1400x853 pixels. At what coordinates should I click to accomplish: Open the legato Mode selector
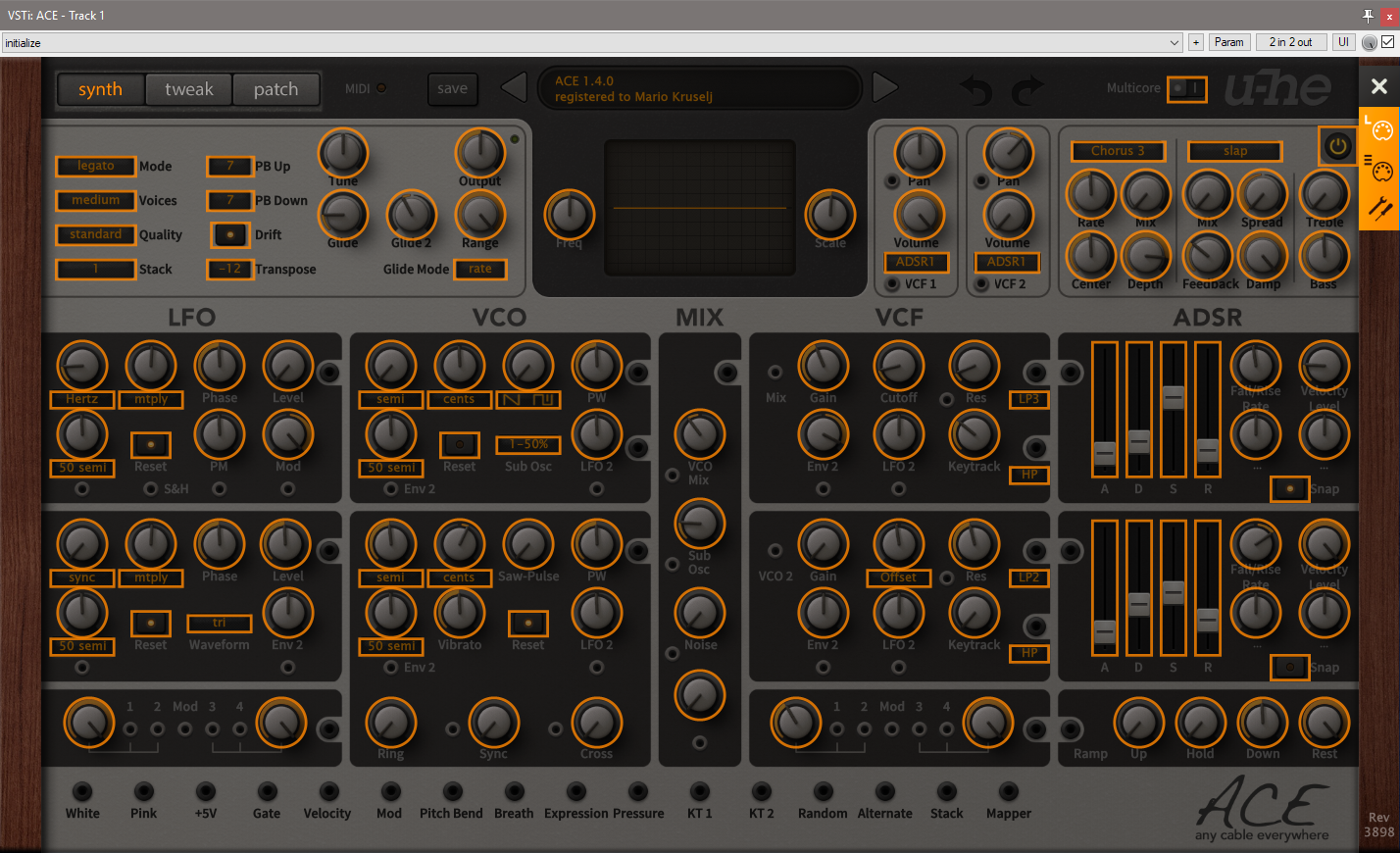tap(95, 166)
